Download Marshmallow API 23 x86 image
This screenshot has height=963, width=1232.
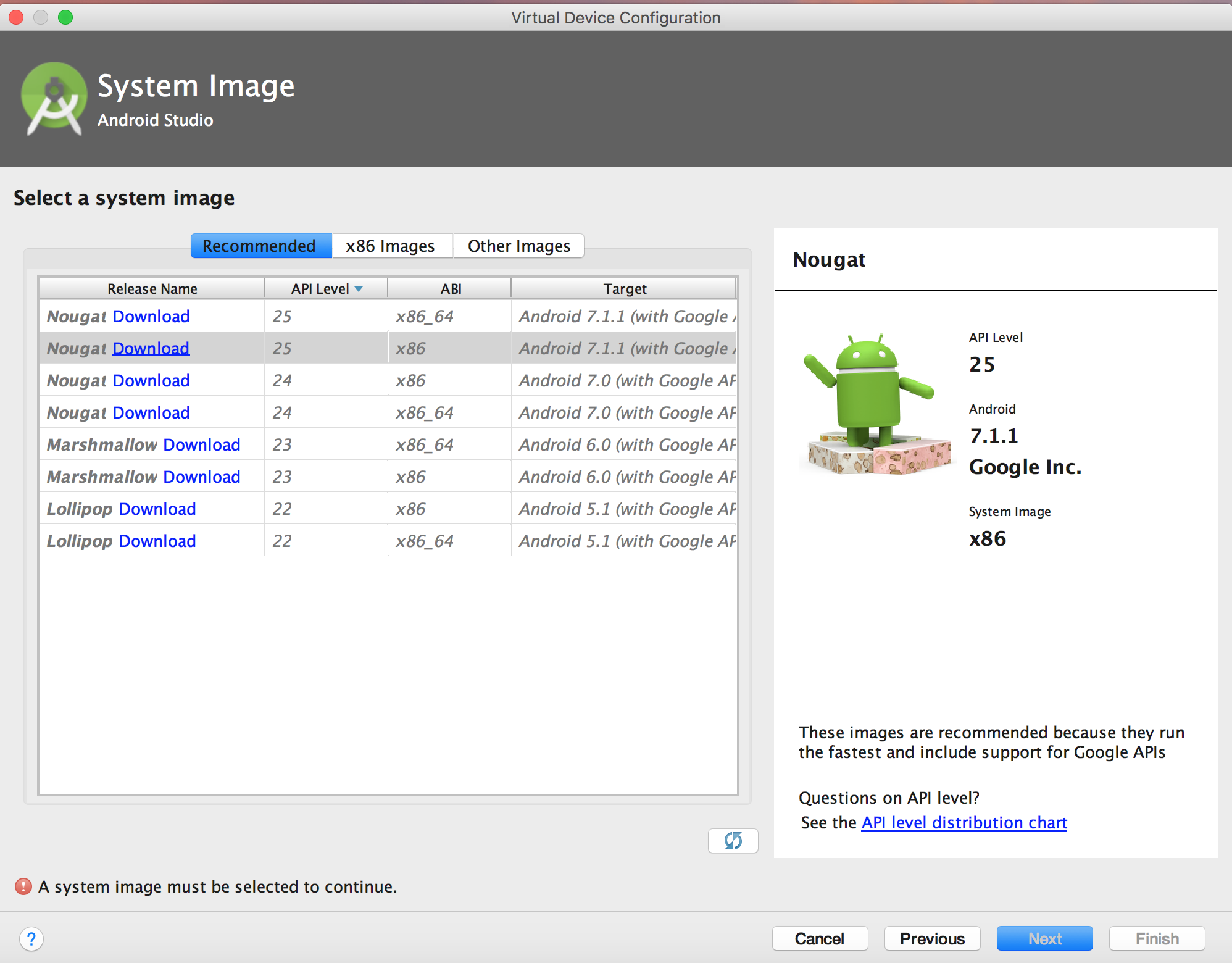pos(202,477)
